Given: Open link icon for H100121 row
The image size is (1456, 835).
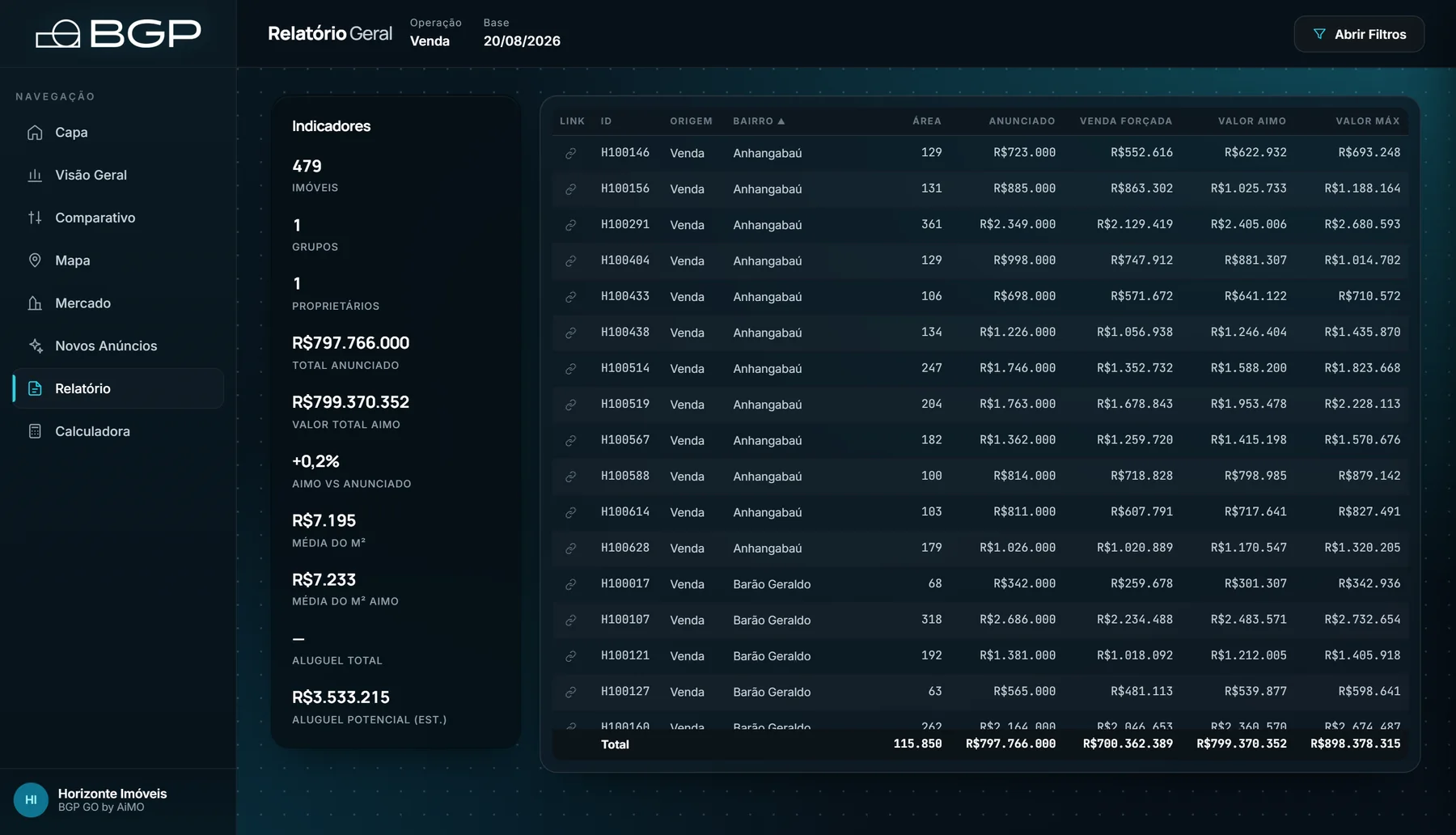Looking at the screenshot, I should click(570, 656).
